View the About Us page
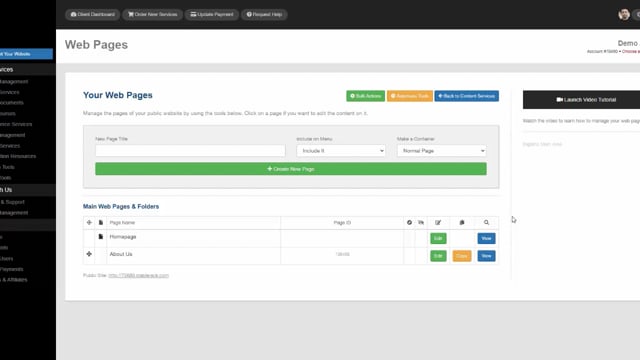The width and height of the screenshot is (640, 360). 486,256
